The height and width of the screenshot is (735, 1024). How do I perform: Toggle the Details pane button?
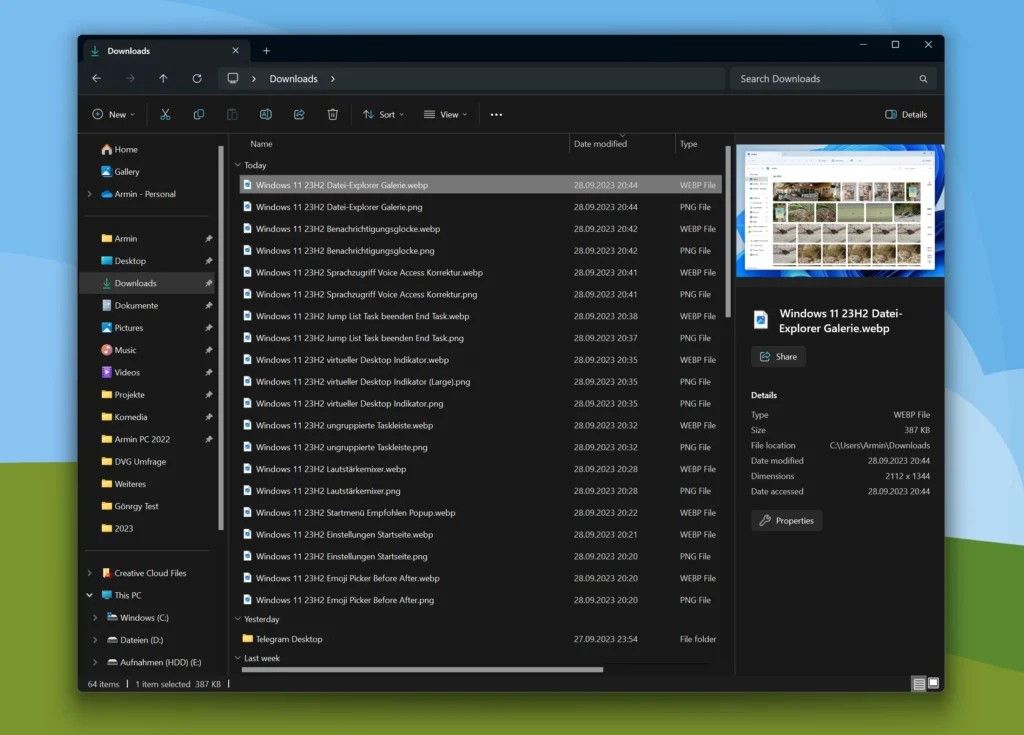click(x=906, y=115)
